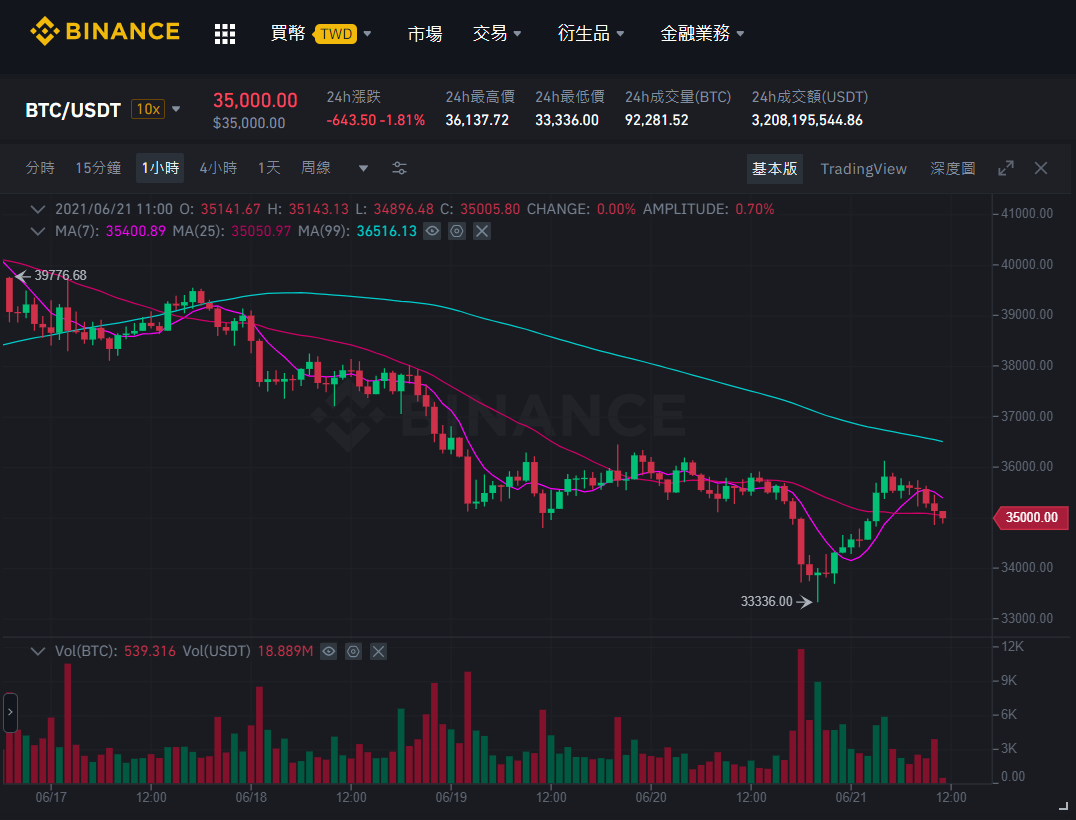Toggle volume bars visibility eye icon
Screen dimensions: 1076x820
329,651
